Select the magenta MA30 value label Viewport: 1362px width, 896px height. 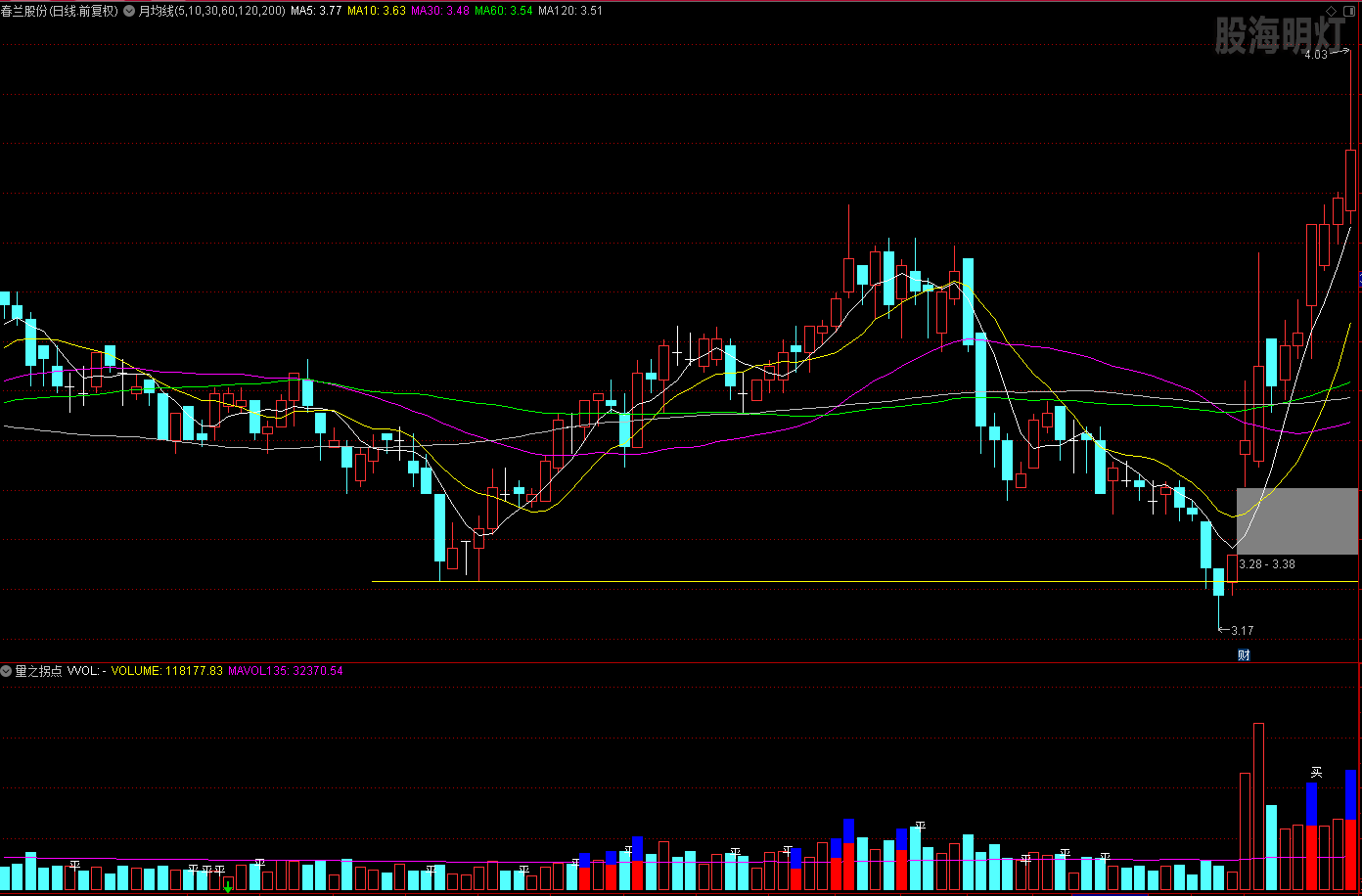(x=439, y=11)
